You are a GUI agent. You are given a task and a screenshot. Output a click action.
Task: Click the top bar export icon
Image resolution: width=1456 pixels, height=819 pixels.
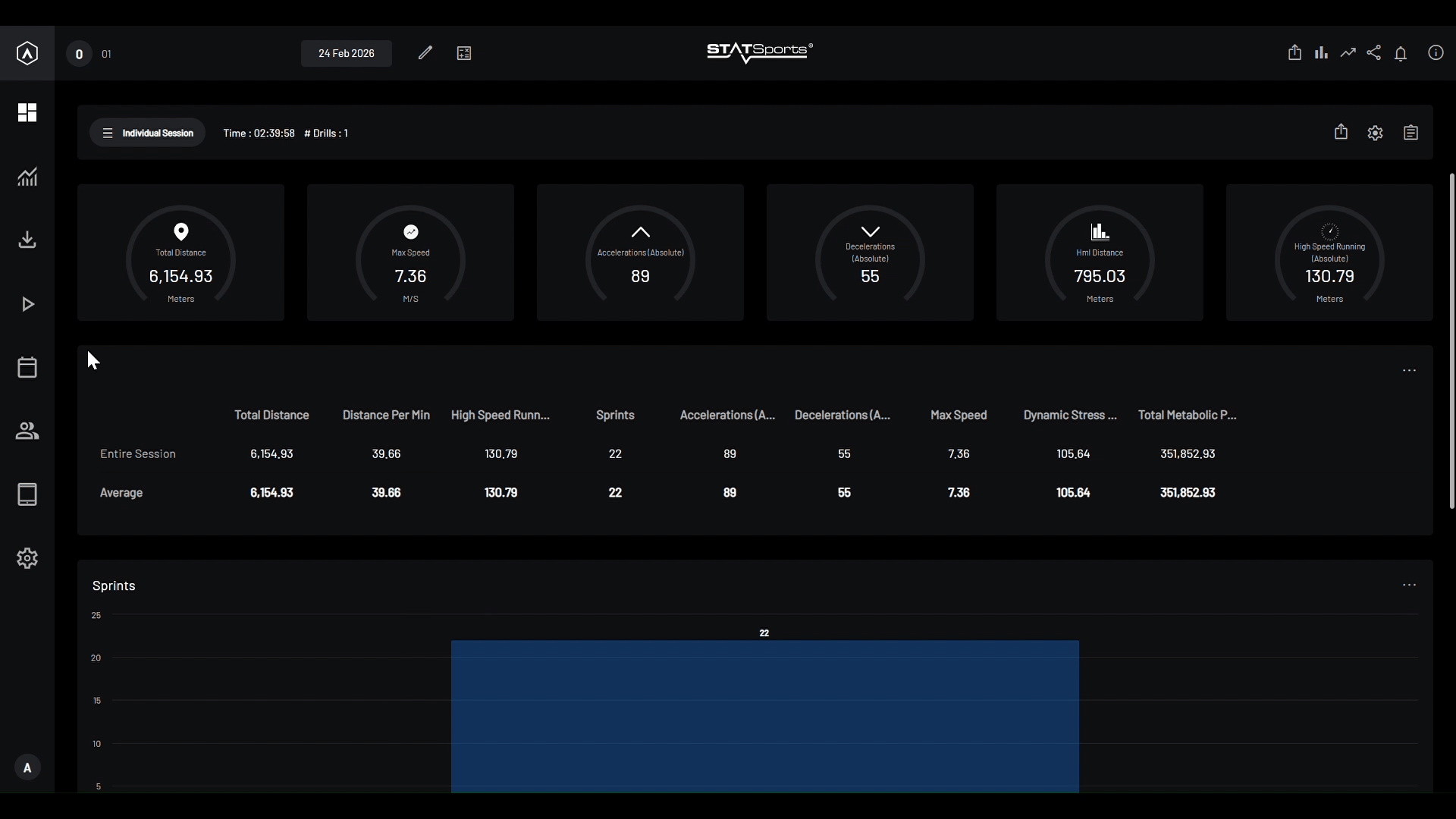click(x=1294, y=52)
